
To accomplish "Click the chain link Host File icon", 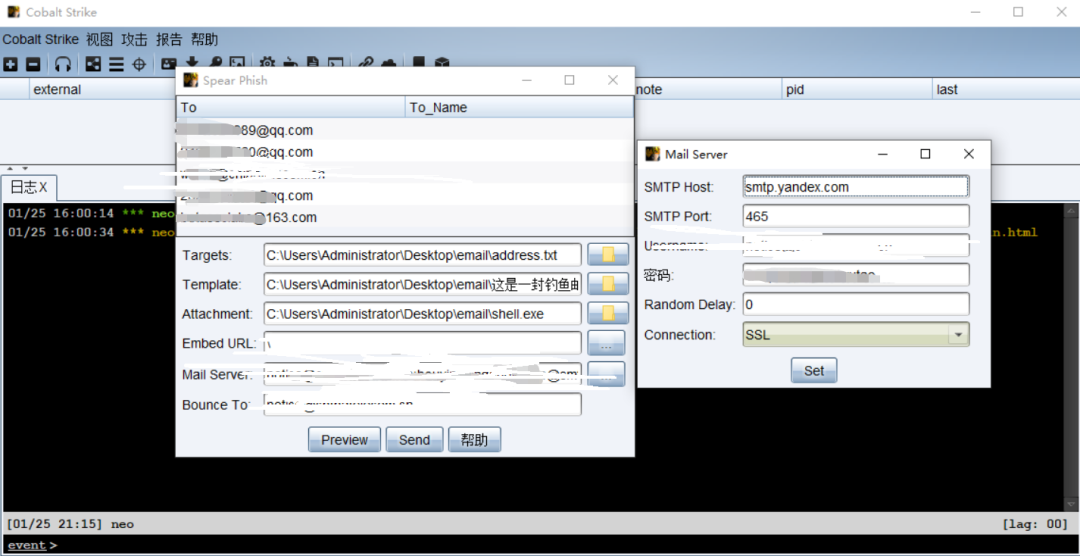I will pos(366,61).
